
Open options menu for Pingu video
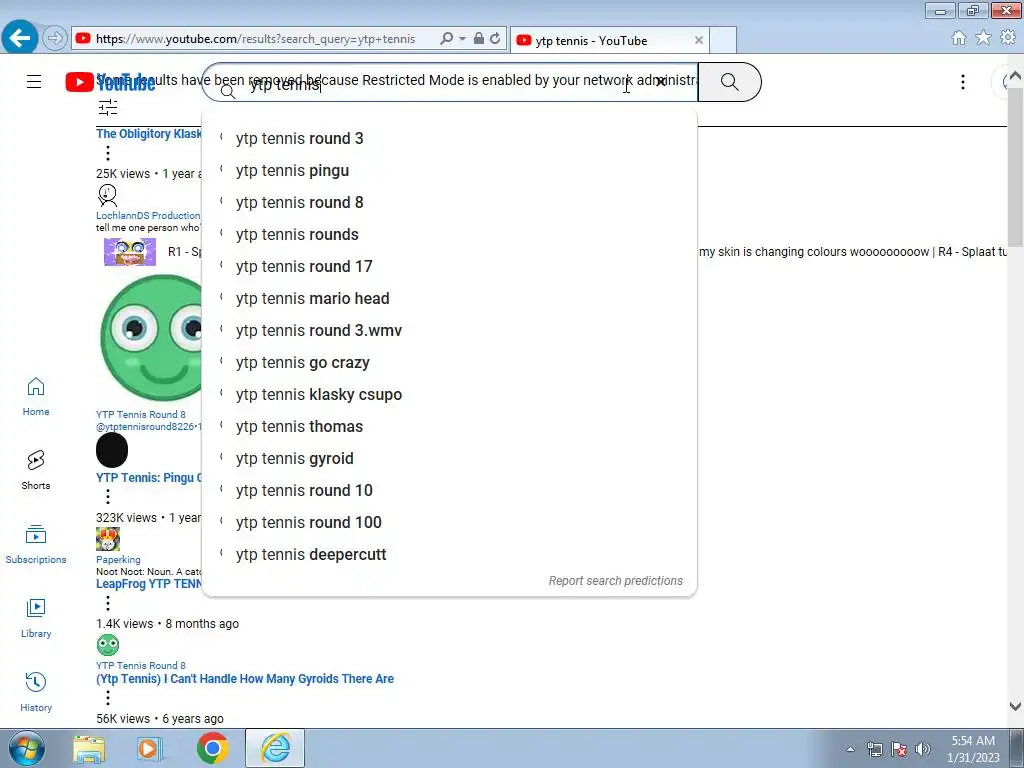(x=108, y=497)
